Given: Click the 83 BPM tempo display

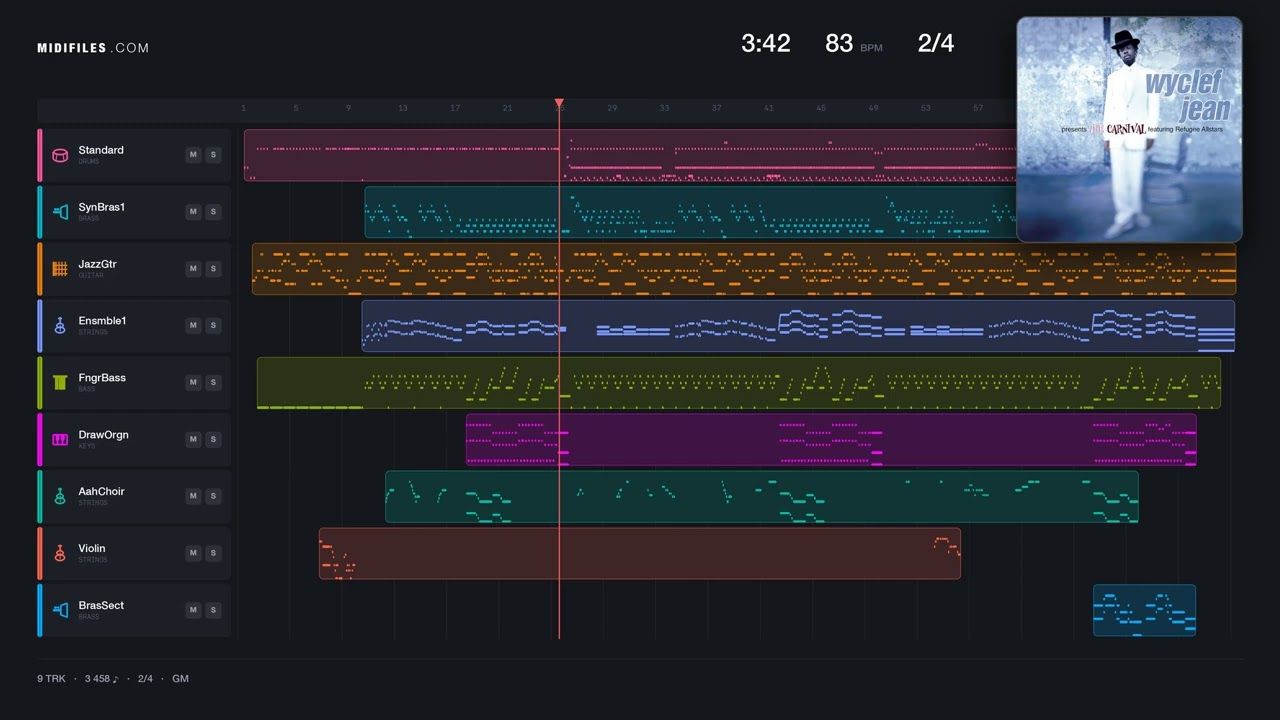Looking at the screenshot, I should coord(854,44).
